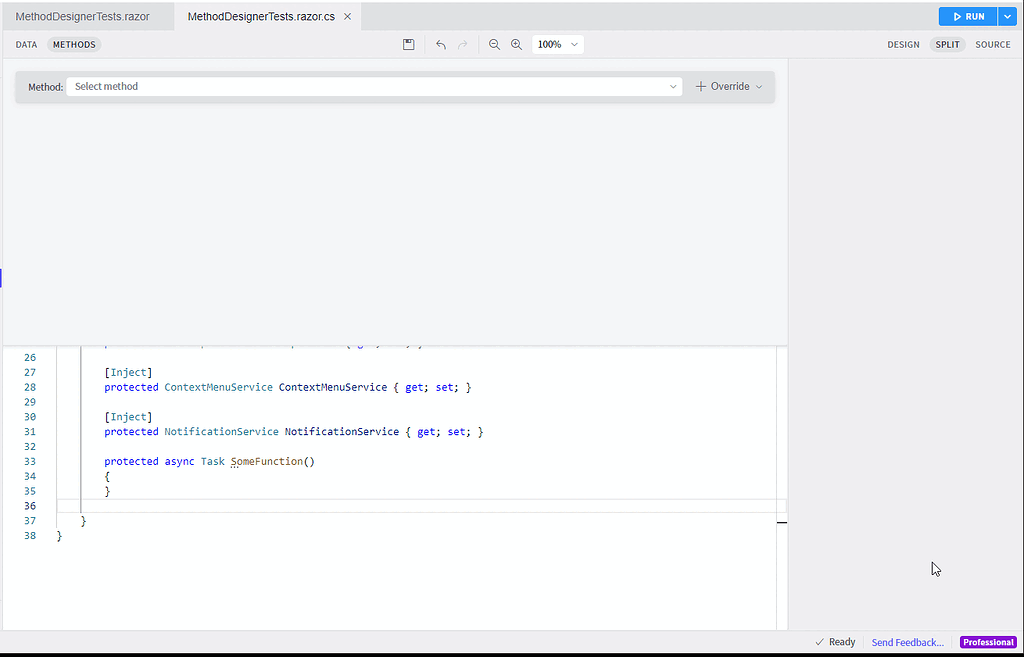Image resolution: width=1024 pixels, height=657 pixels.
Task: Click the play icon on RUN button
Action: pyautogui.click(x=958, y=15)
